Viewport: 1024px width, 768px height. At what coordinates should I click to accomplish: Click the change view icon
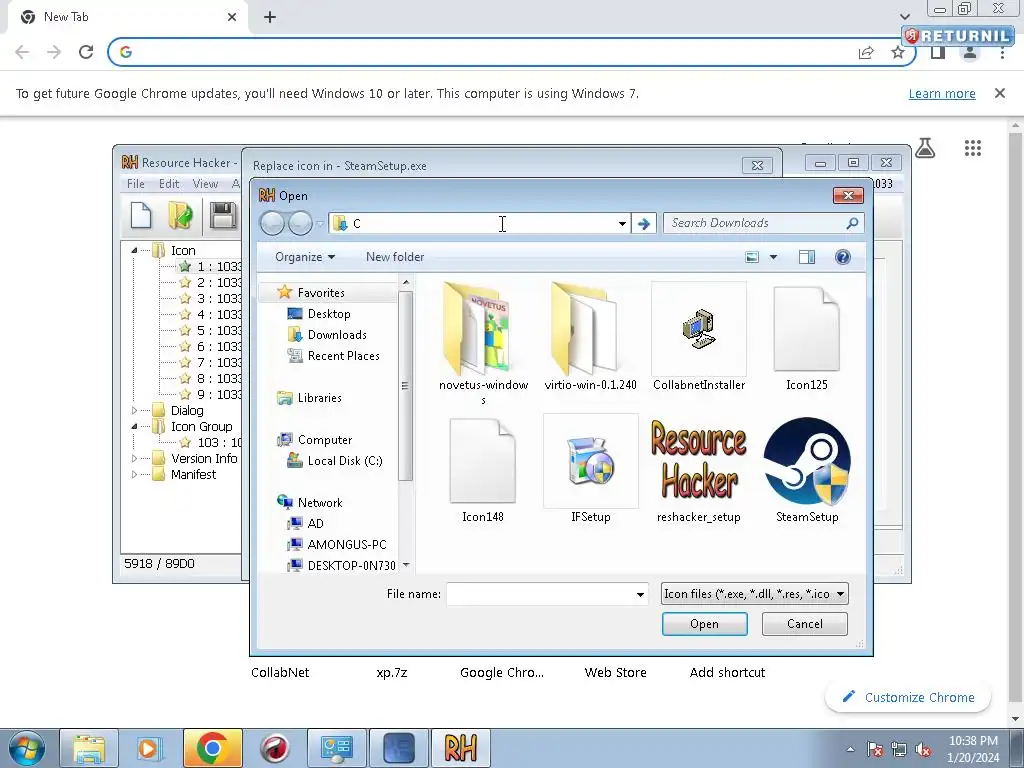tap(752, 257)
